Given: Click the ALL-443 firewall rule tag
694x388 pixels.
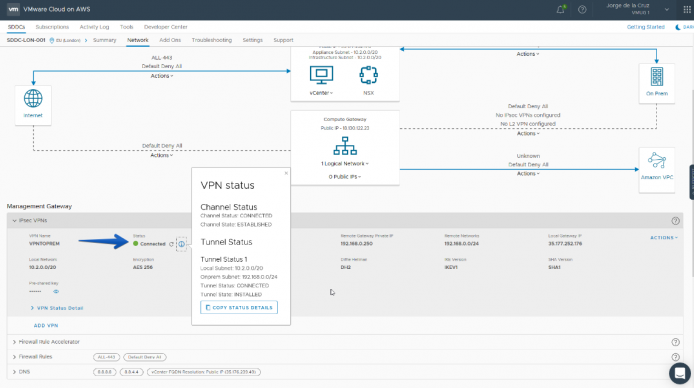Looking at the screenshot, I should (106, 357).
